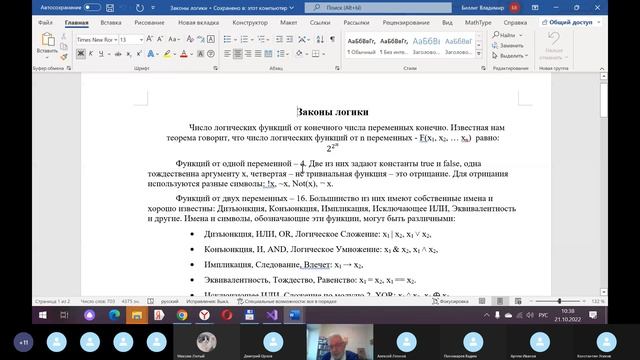Toggle italic formatting (К) in ribbon
This screenshot has width=640, height=360.
(x=91, y=53)
